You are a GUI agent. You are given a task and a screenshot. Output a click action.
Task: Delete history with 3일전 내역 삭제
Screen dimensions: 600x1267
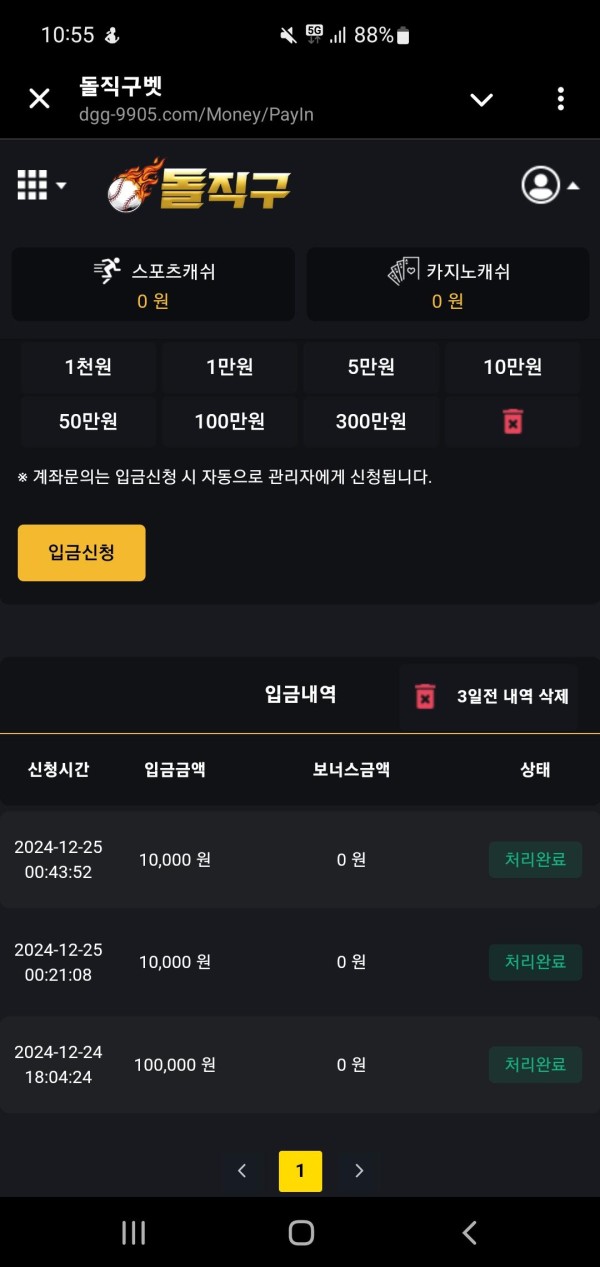489,697
